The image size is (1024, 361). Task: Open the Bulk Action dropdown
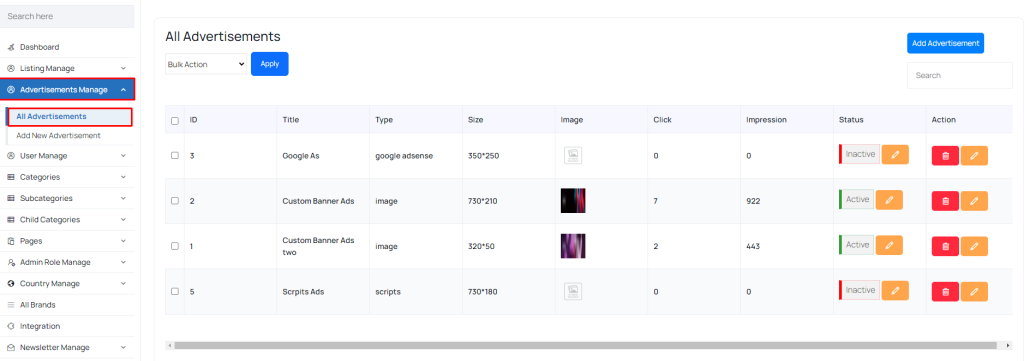(x=206, y=64)
